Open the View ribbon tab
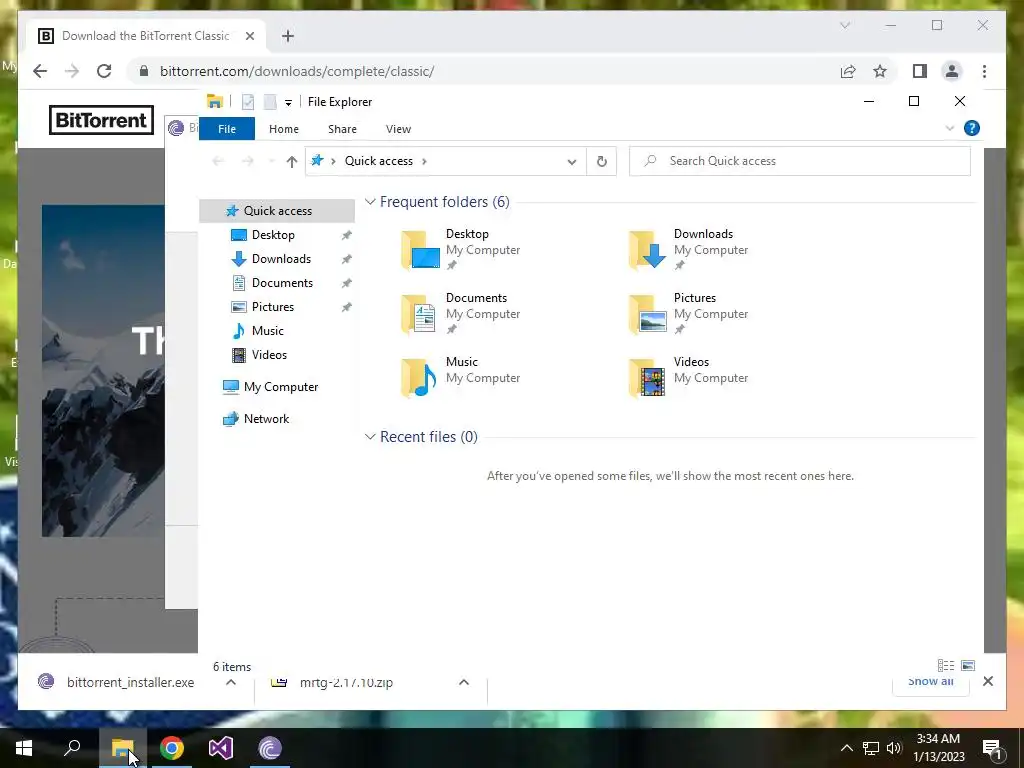The height and width of the screenshot is (768, 1024). click(x=398, y=129)
